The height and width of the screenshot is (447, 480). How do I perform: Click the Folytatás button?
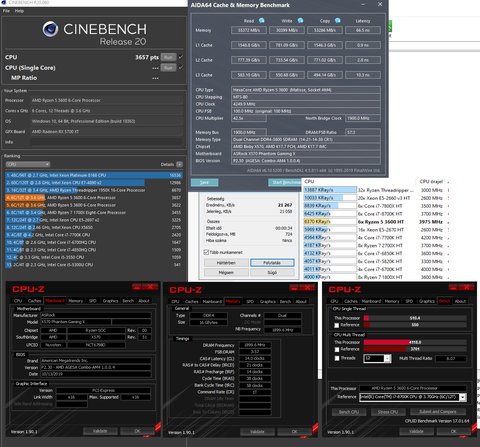(272, 263)
